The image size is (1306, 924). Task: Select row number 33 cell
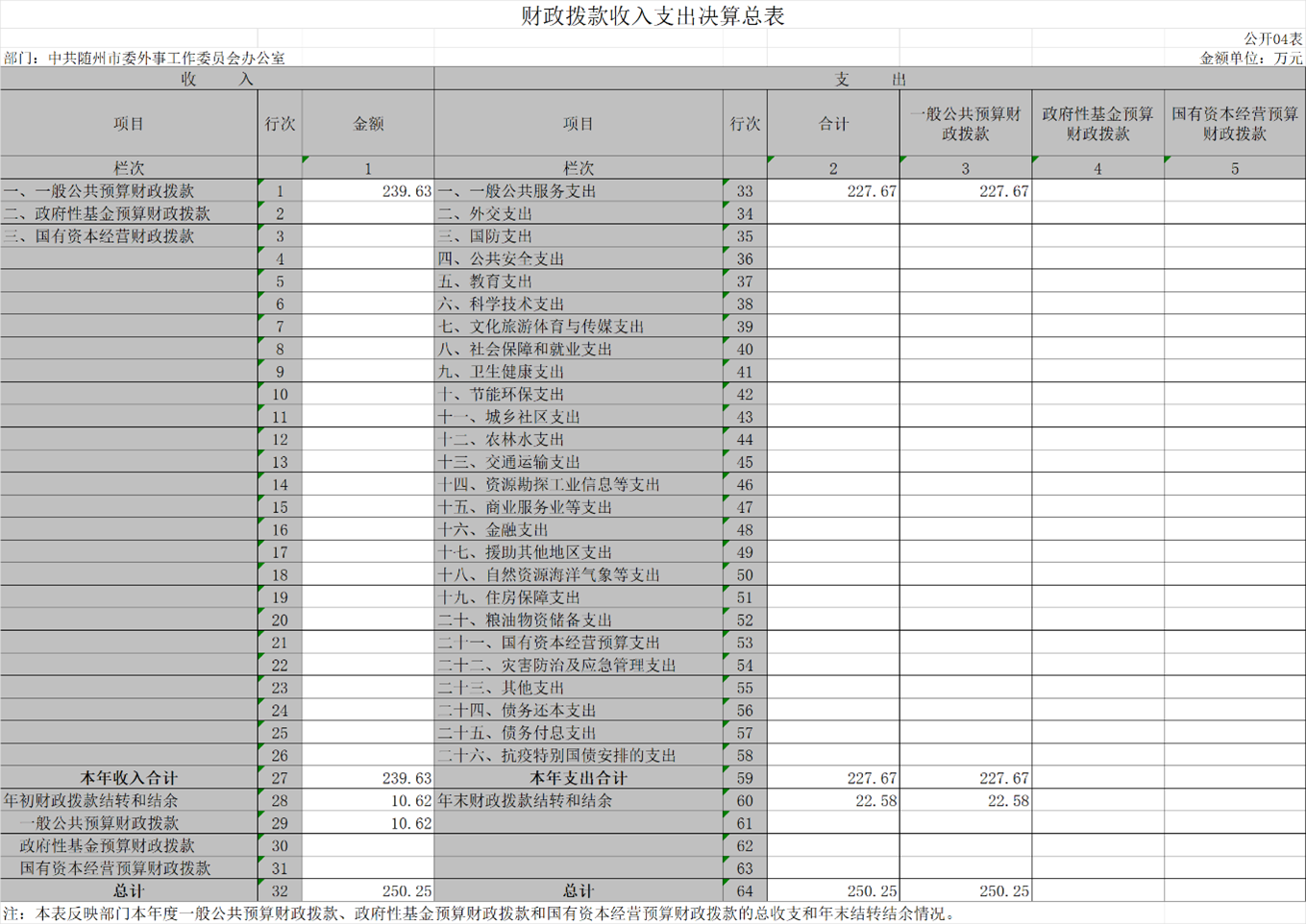(x=745, y=191)
